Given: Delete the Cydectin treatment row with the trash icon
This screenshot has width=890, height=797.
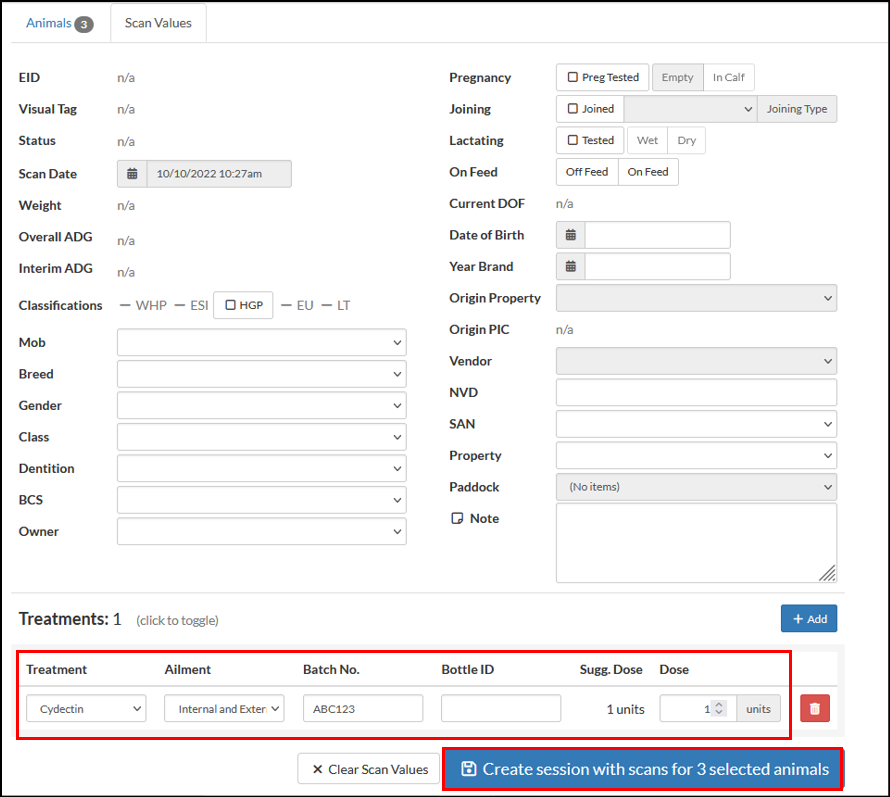Looking at the screenshot, I should [x=814, y=708].
